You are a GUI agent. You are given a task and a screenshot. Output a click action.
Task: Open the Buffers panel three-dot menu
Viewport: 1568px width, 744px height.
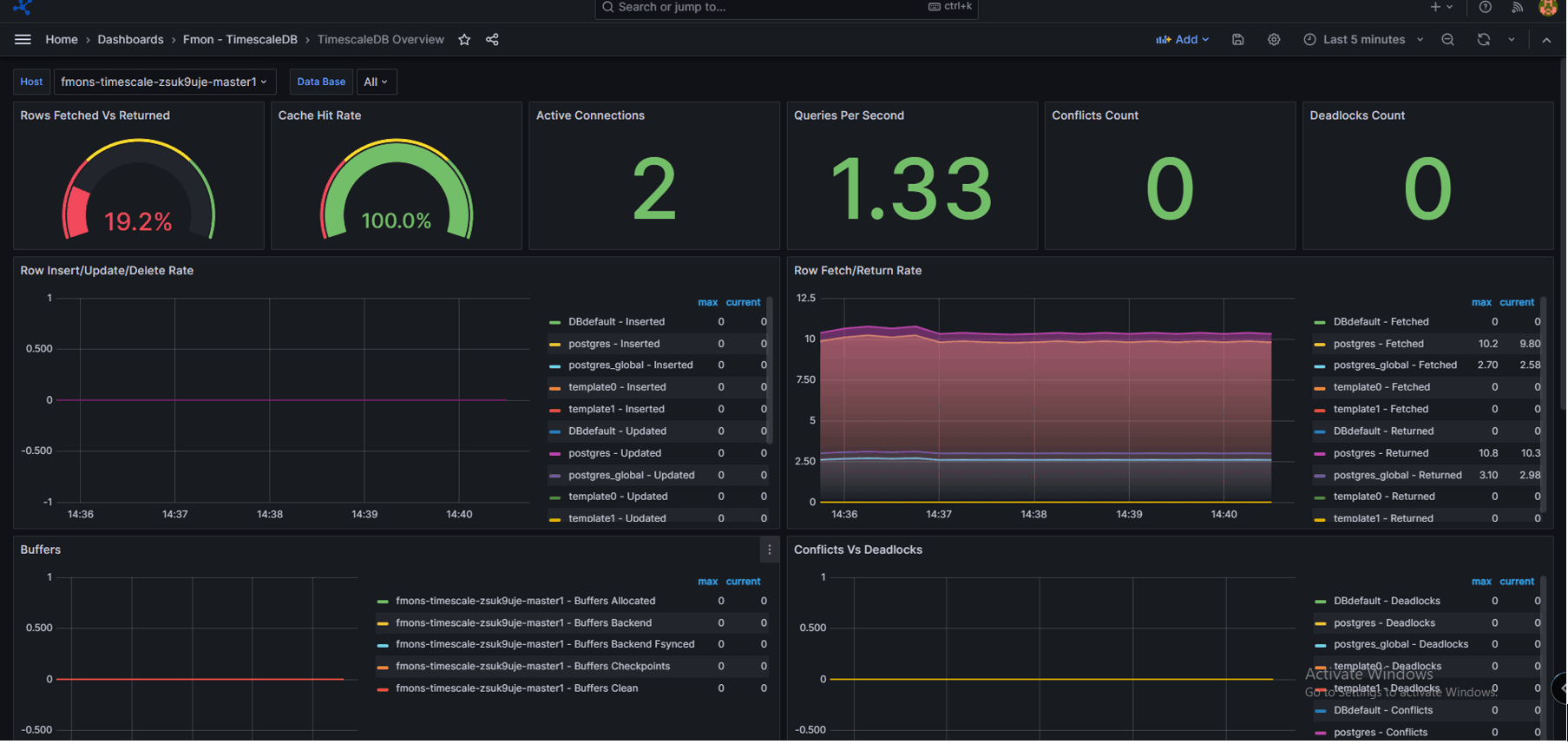point(769,550)
